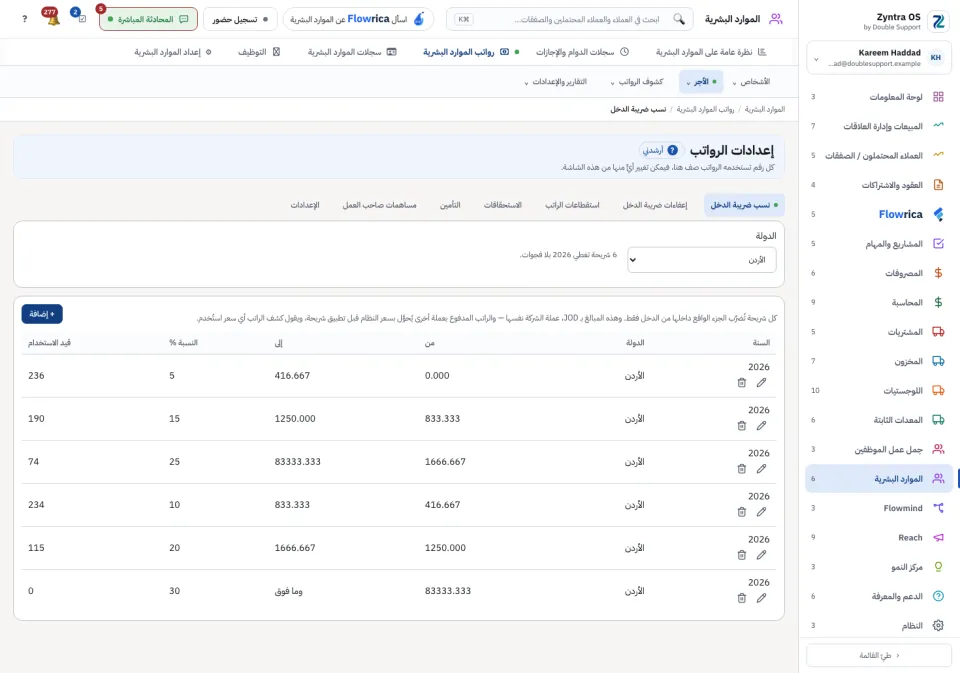960x673 pixels.
Task: Expand the الأجر submenu
Action: [701, 81]
